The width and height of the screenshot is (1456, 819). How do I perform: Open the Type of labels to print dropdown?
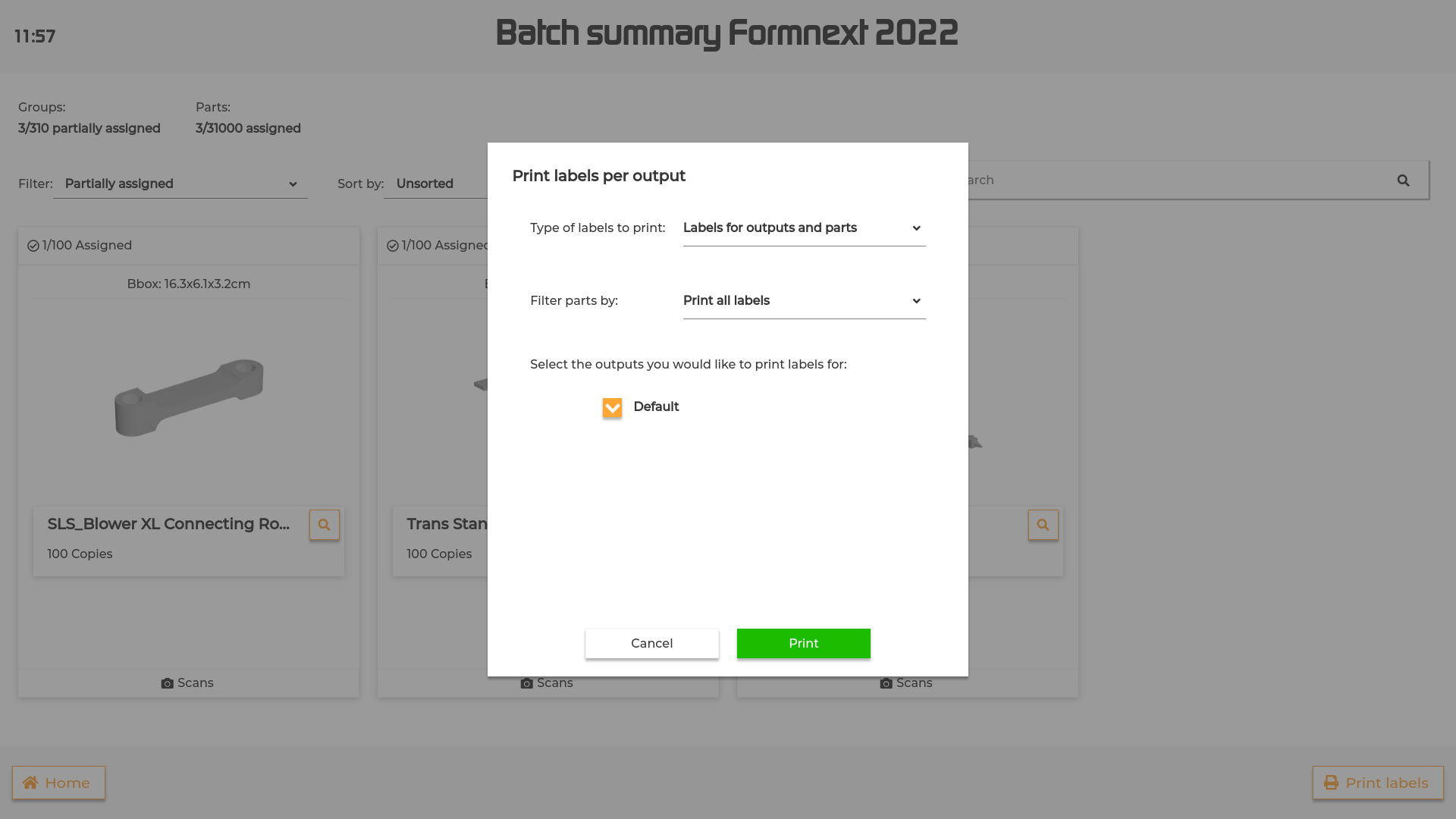point(804,228)
